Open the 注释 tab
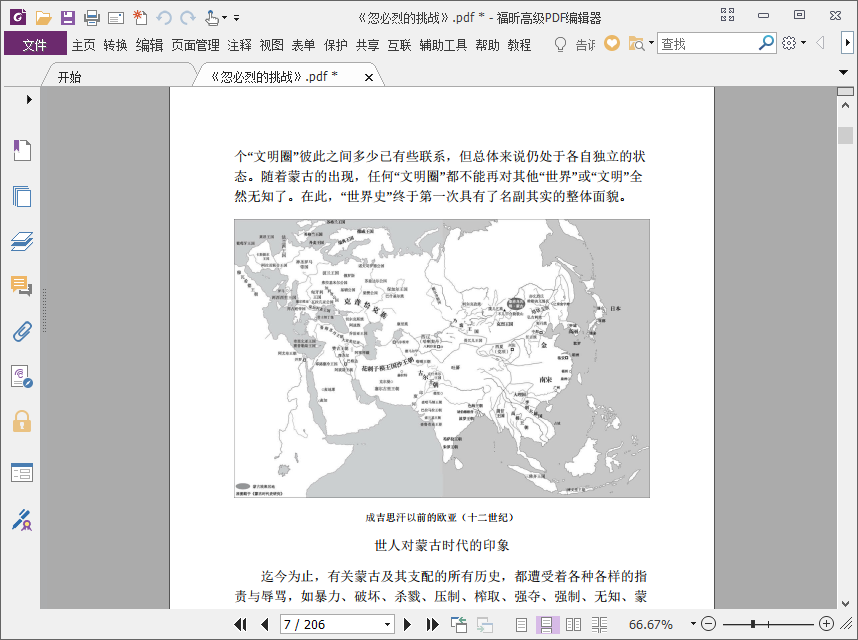 coord(239,45)
